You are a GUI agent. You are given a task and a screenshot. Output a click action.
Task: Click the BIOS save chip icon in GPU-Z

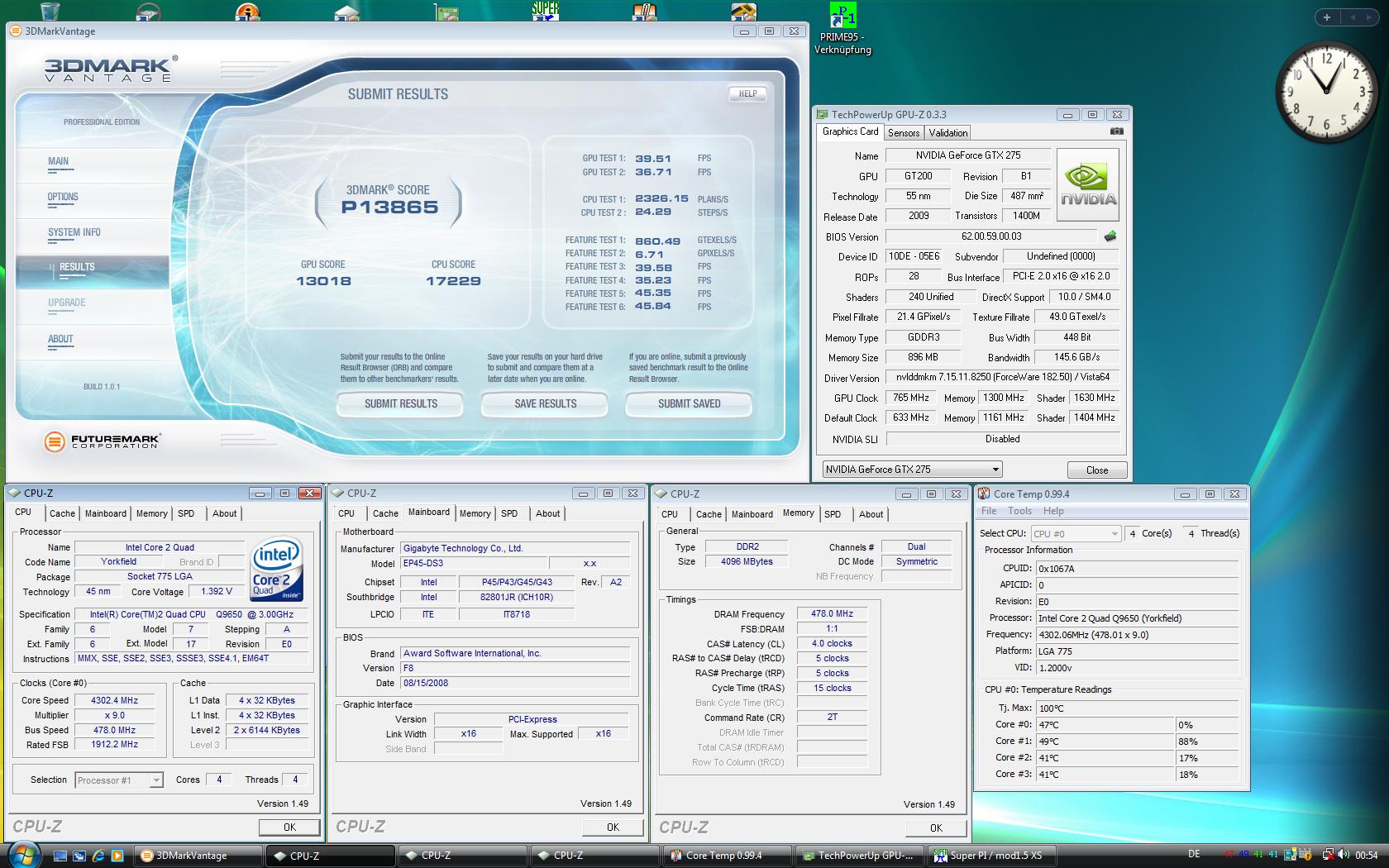click(1110, 236)
